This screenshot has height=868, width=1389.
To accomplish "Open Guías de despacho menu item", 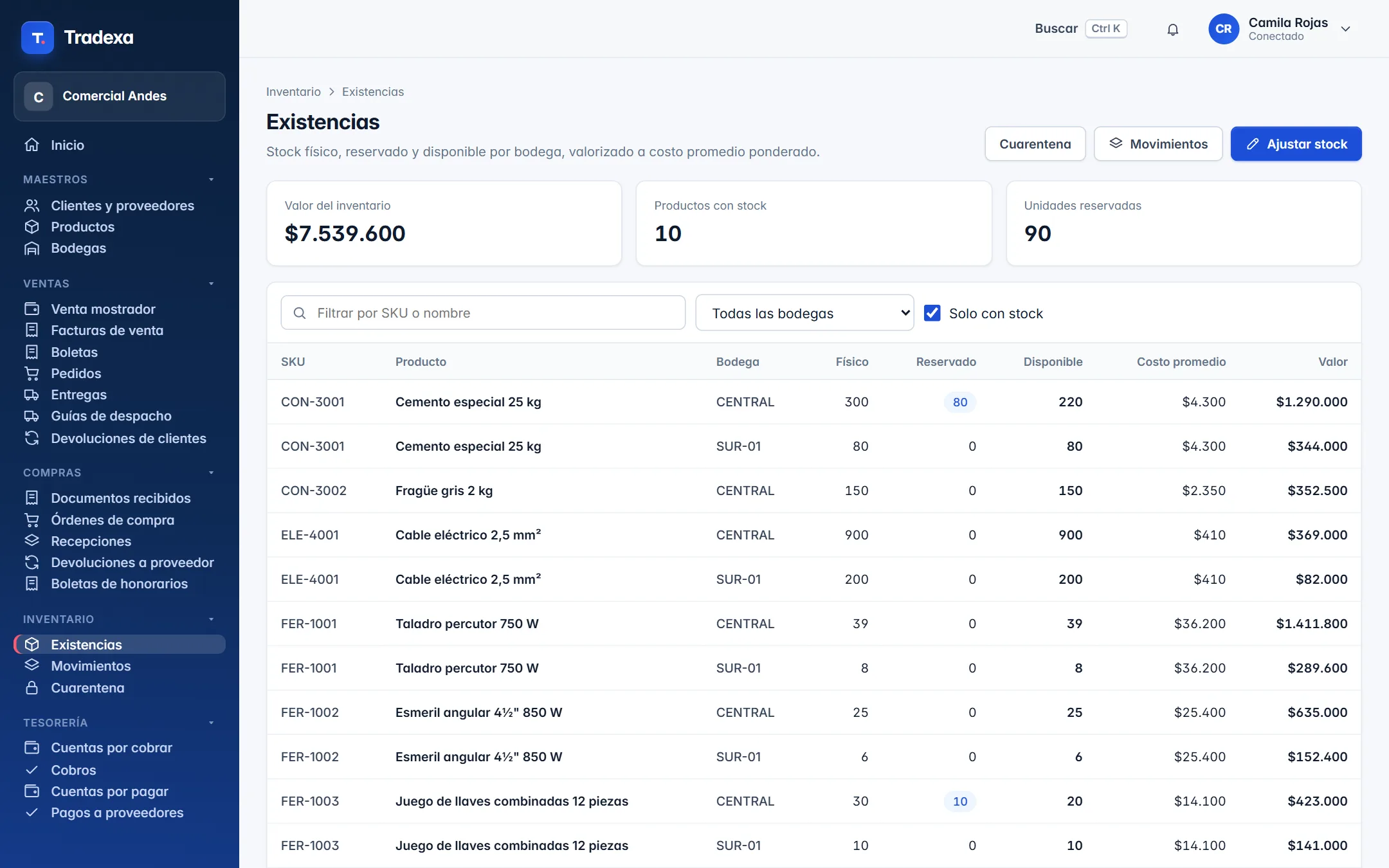I will point(120,416).
